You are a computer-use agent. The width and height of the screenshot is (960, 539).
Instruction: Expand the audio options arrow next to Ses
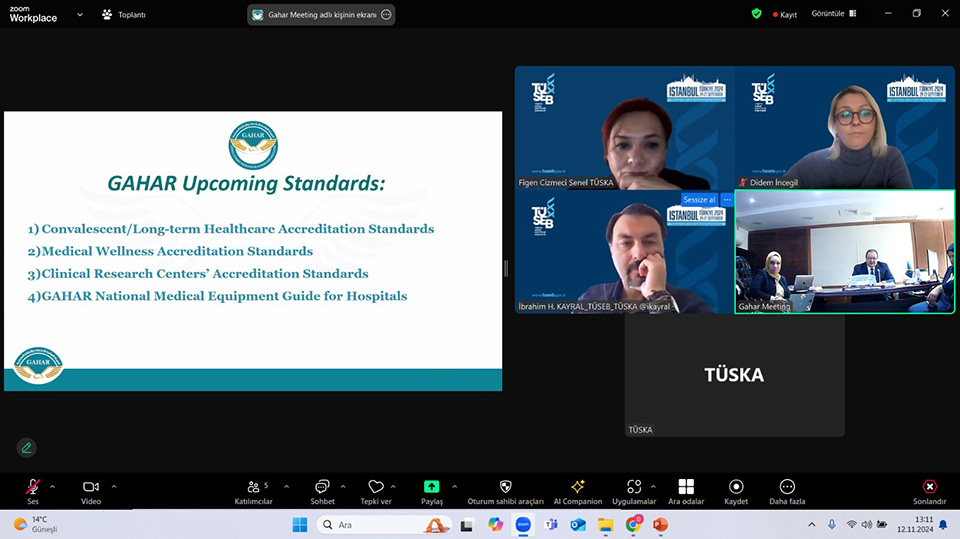[x=53, y=487]
